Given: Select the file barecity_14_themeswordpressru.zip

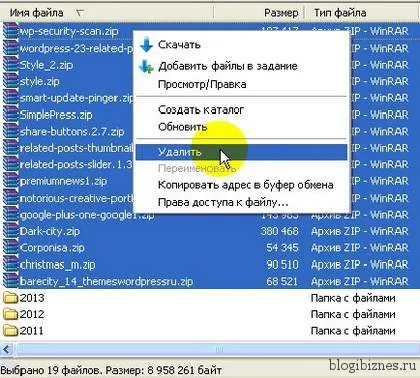Looking at the screenshot, I should click(x=106, y=282).
